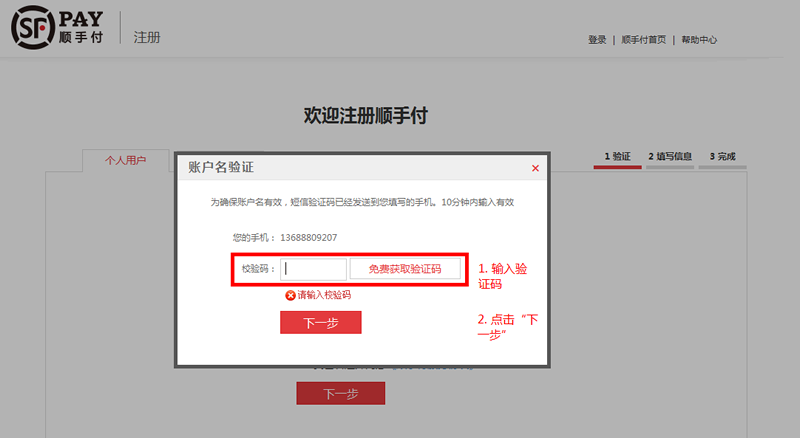
Task: Click the 欢迎注册顺手付 heading
Action: (366, 116)
